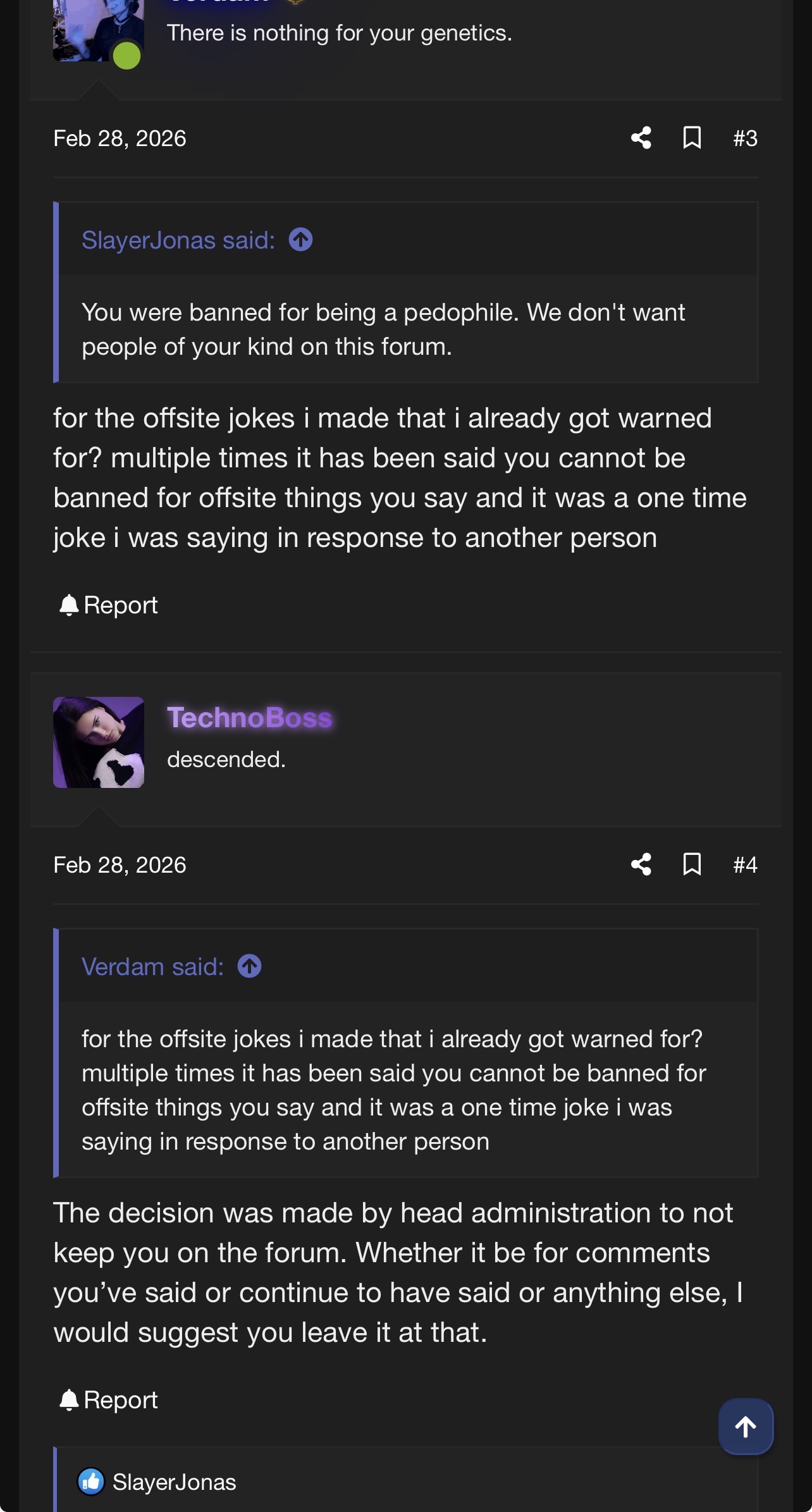
Task: Click the like reaction icon near SlayerJonas
Action: 91,1482
